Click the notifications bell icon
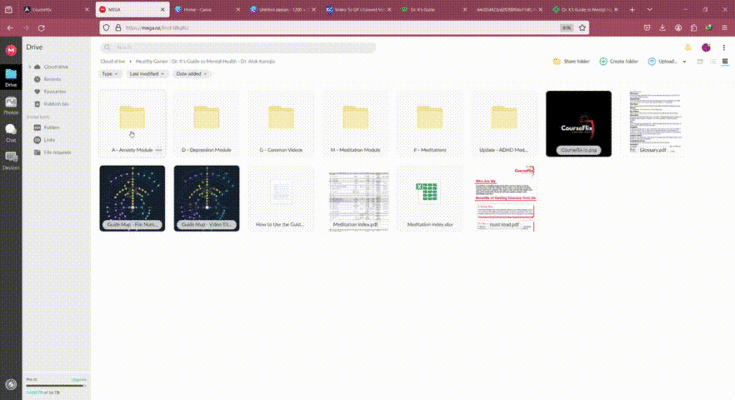This screenshot has height=400, width=735. coord(688,47)
